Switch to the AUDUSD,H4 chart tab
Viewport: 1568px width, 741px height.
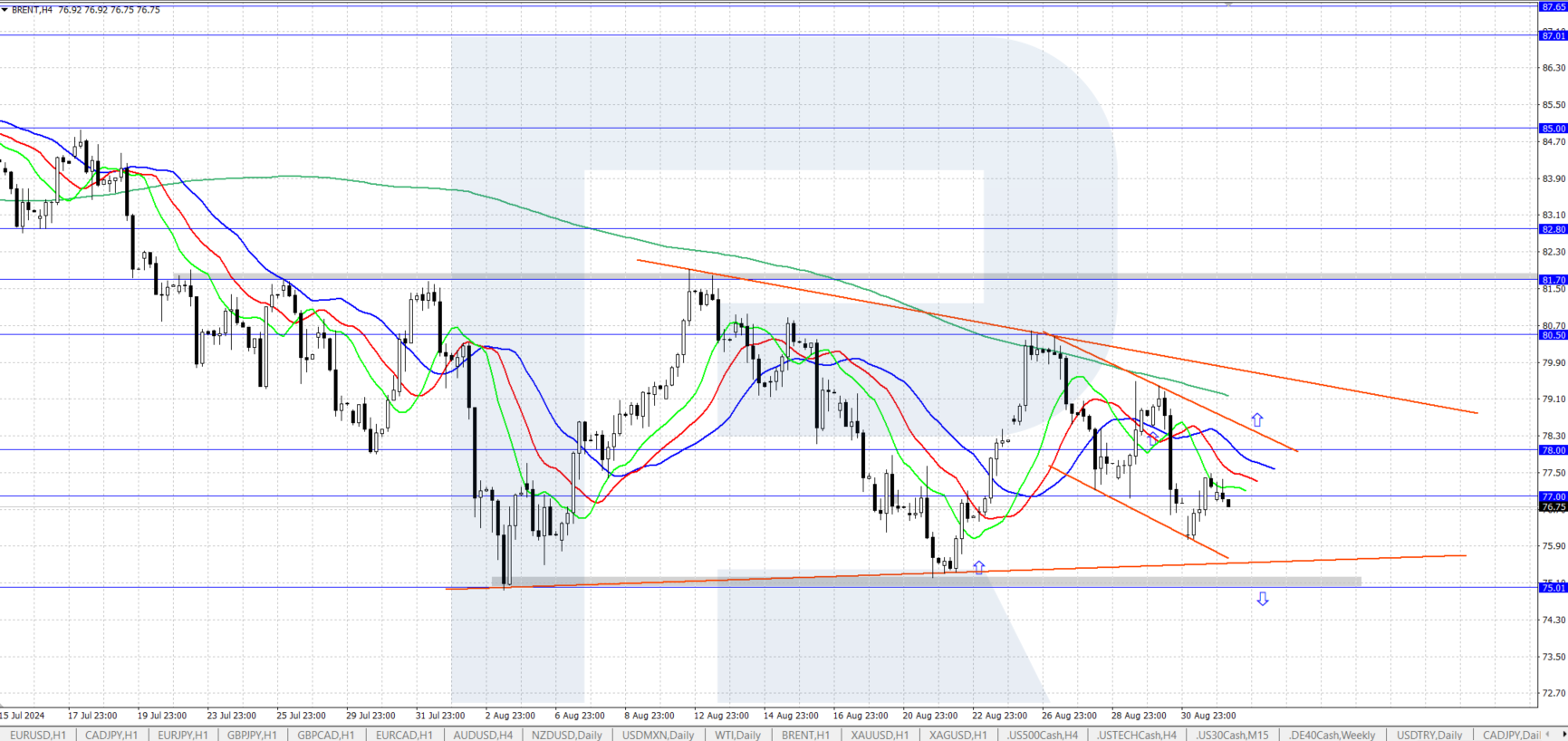pos(483,735)
